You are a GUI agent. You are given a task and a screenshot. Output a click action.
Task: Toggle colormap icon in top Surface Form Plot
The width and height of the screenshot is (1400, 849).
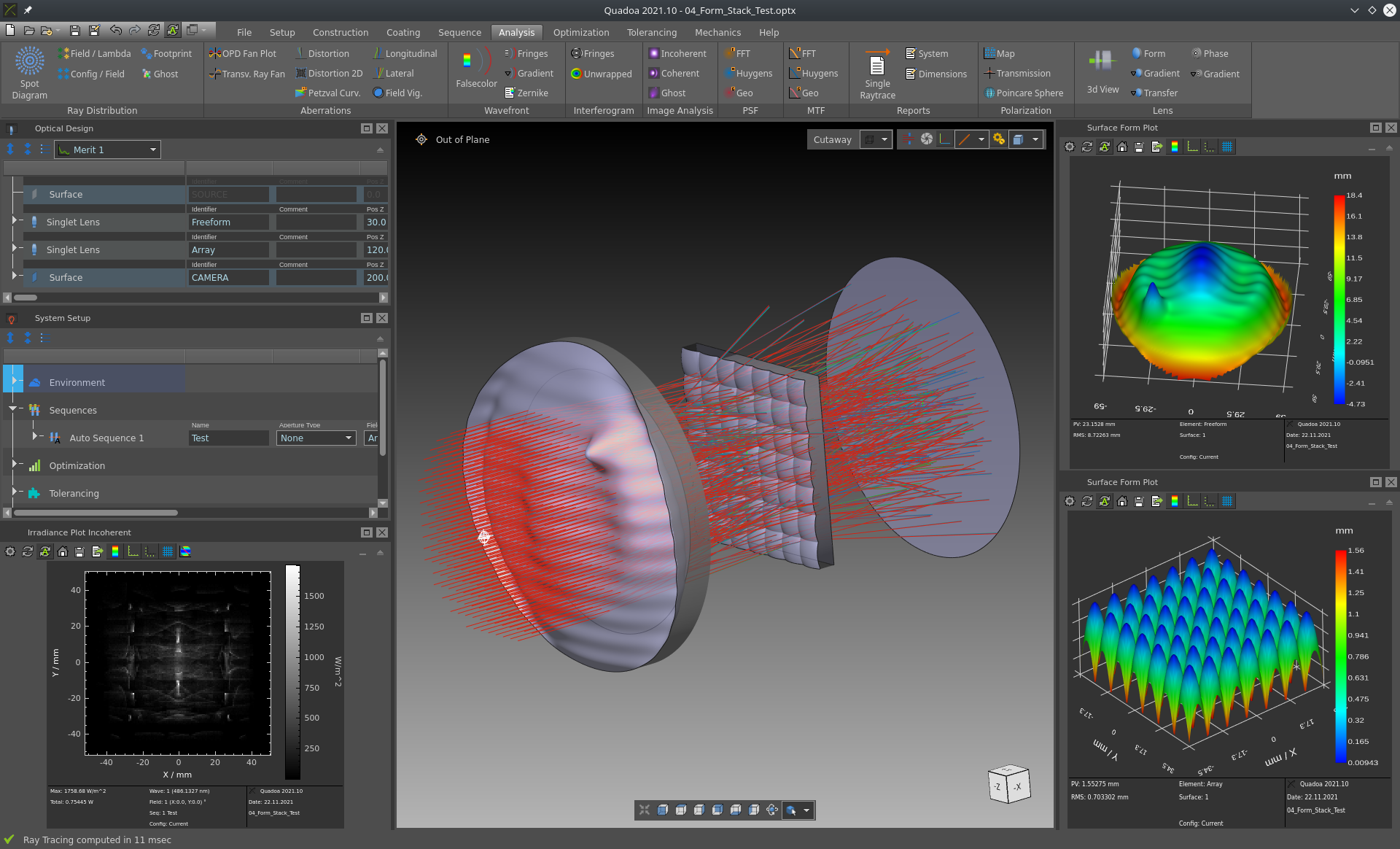pyautogui.click(x=1175, y=147)
